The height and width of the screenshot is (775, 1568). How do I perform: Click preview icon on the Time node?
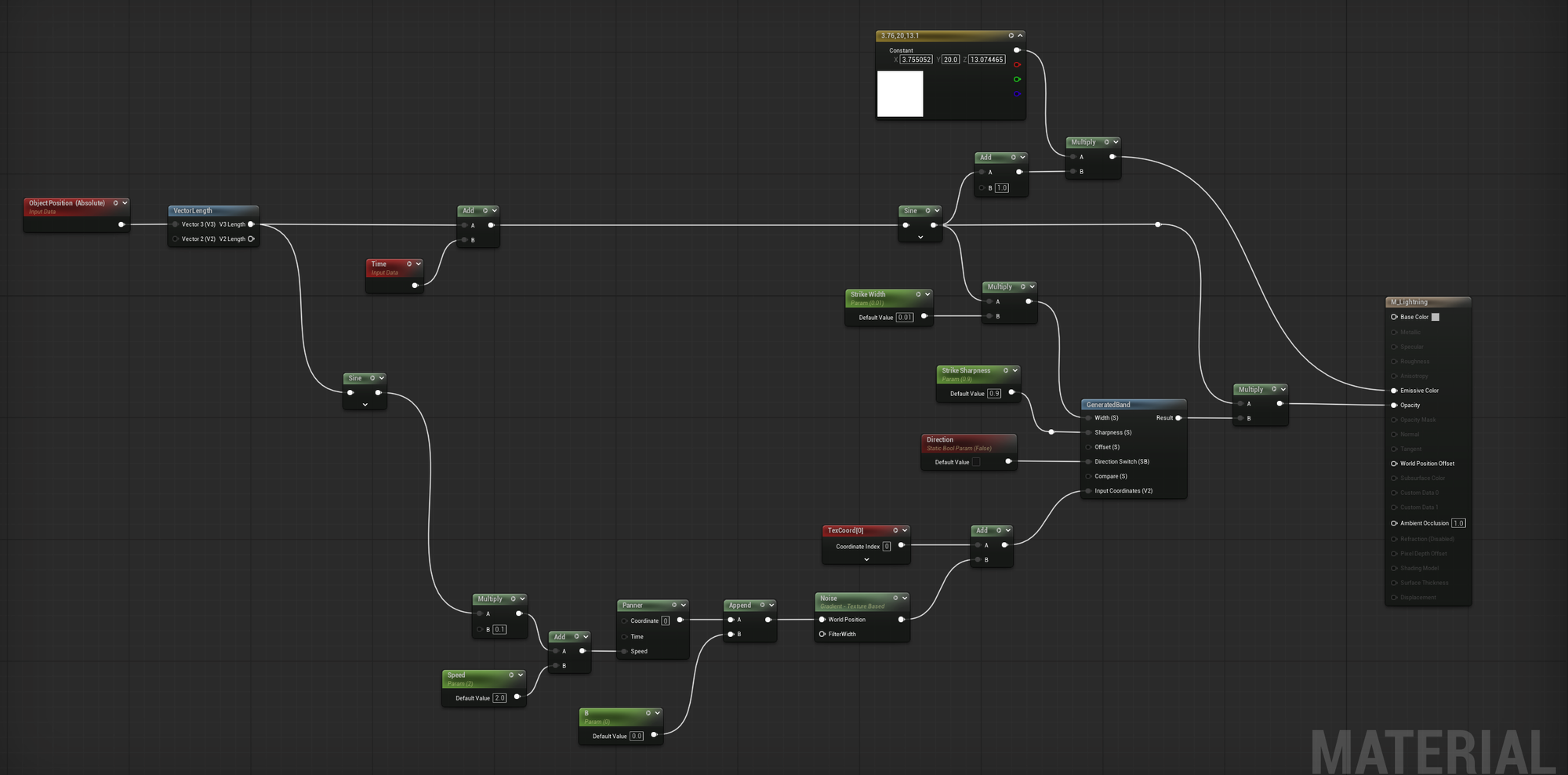(409, 264)
